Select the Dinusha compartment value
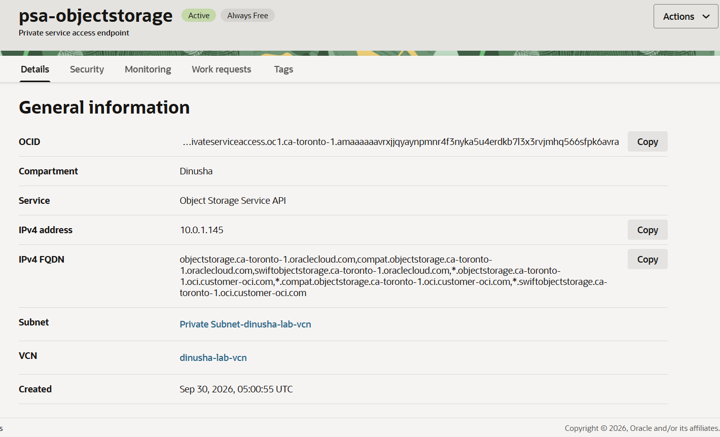The width and height of the screenshot is (720, 437). 196,171
